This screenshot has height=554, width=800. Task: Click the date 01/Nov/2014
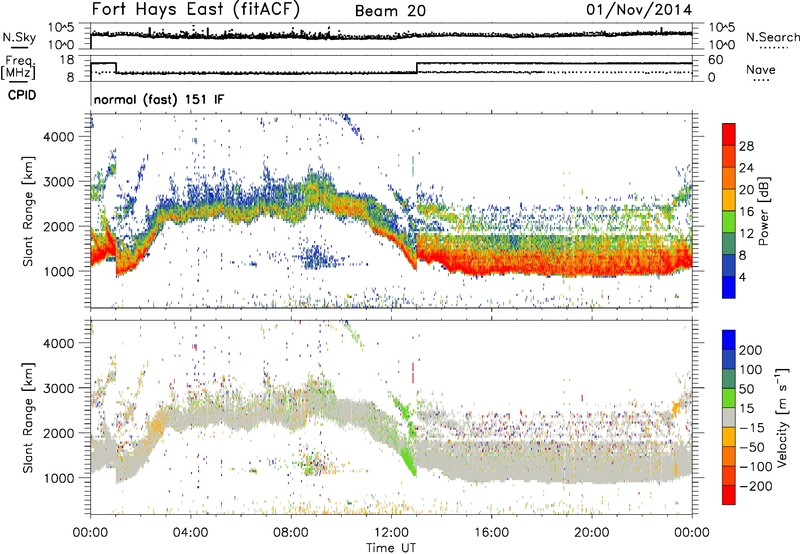(x=639, y=10)
